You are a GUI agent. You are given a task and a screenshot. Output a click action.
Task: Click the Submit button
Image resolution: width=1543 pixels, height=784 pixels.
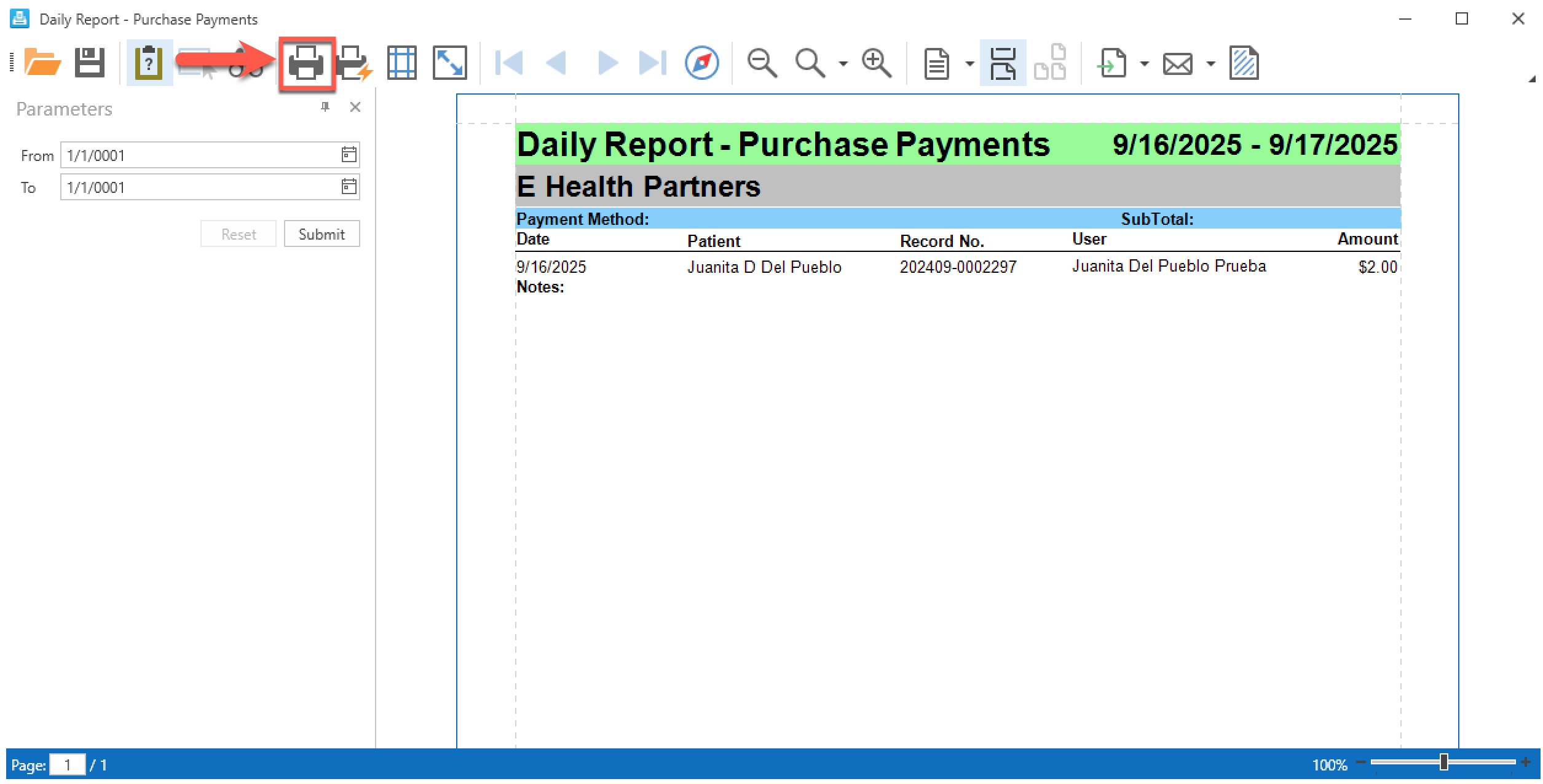(322, 234)
